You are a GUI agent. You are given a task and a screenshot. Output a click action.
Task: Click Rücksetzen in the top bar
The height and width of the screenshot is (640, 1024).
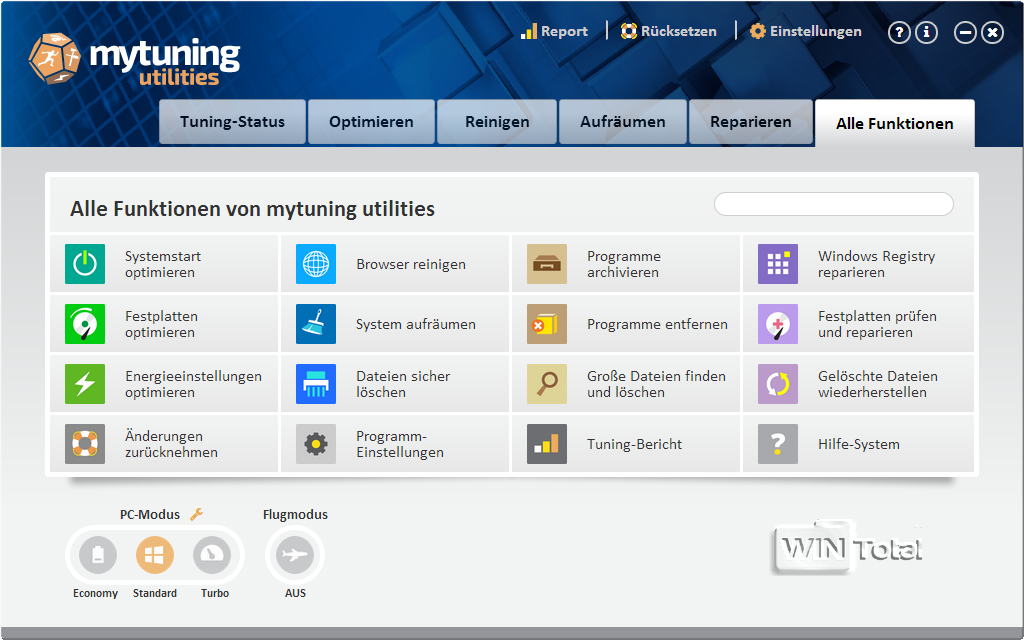point(669,31)
